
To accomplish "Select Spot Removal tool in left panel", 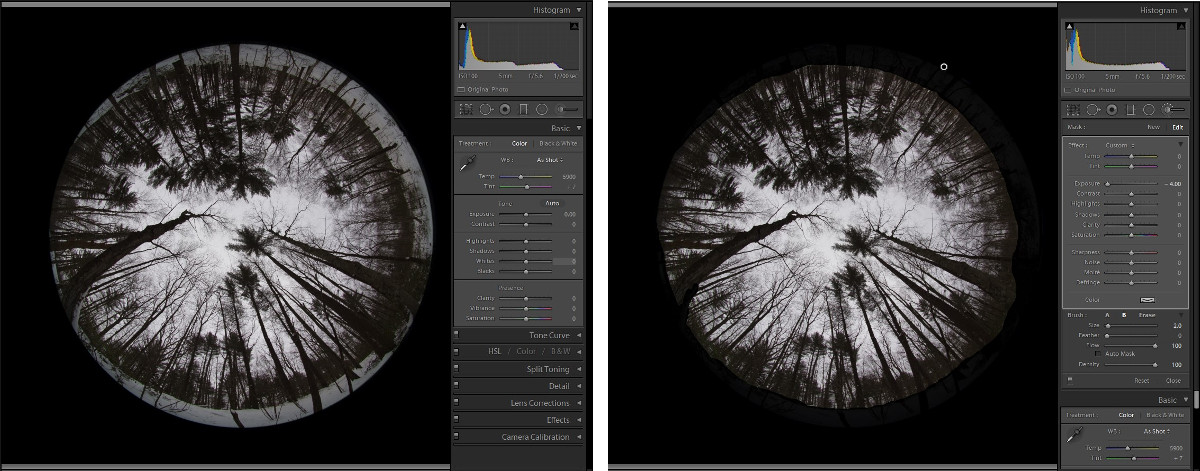I will tap(485, 108).
